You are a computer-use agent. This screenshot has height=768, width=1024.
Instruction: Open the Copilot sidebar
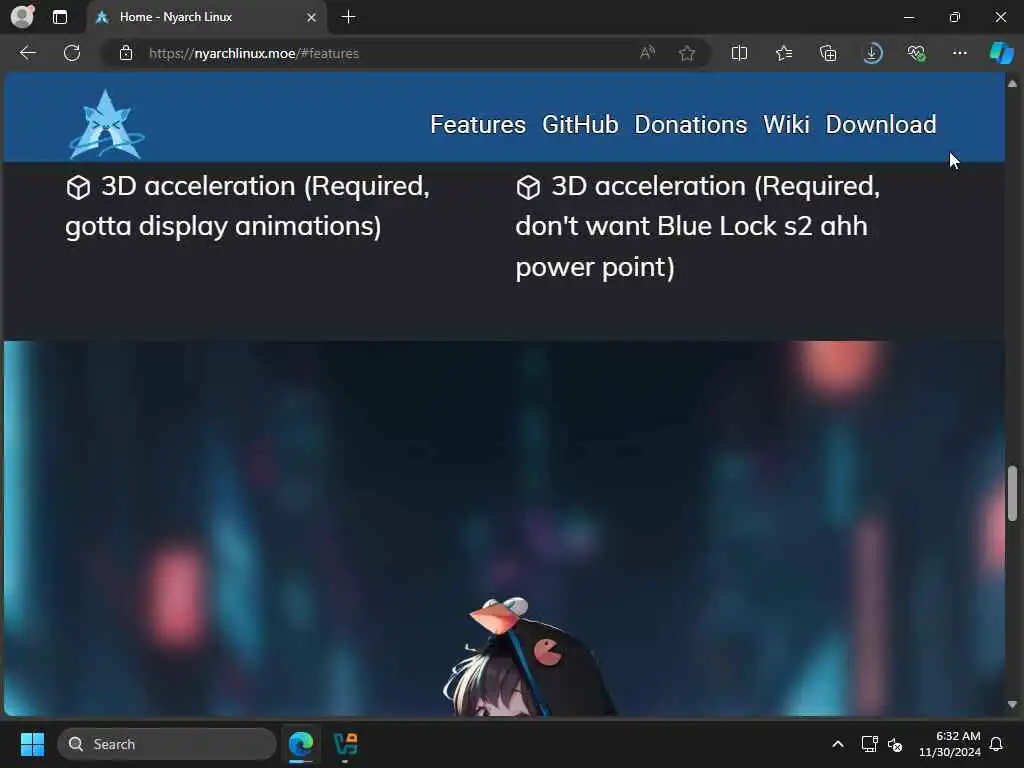[x=1002, y=53]
